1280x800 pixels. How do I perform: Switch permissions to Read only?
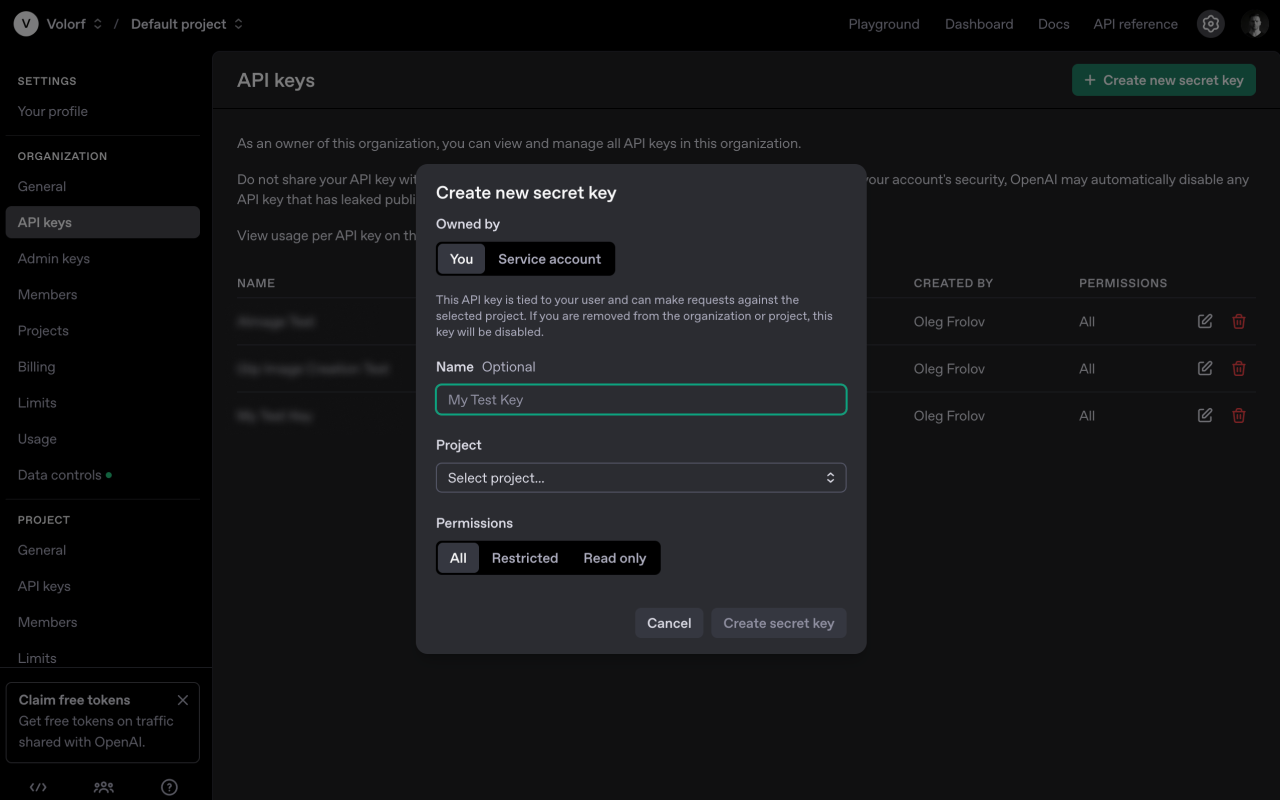[x=614, y=558]
